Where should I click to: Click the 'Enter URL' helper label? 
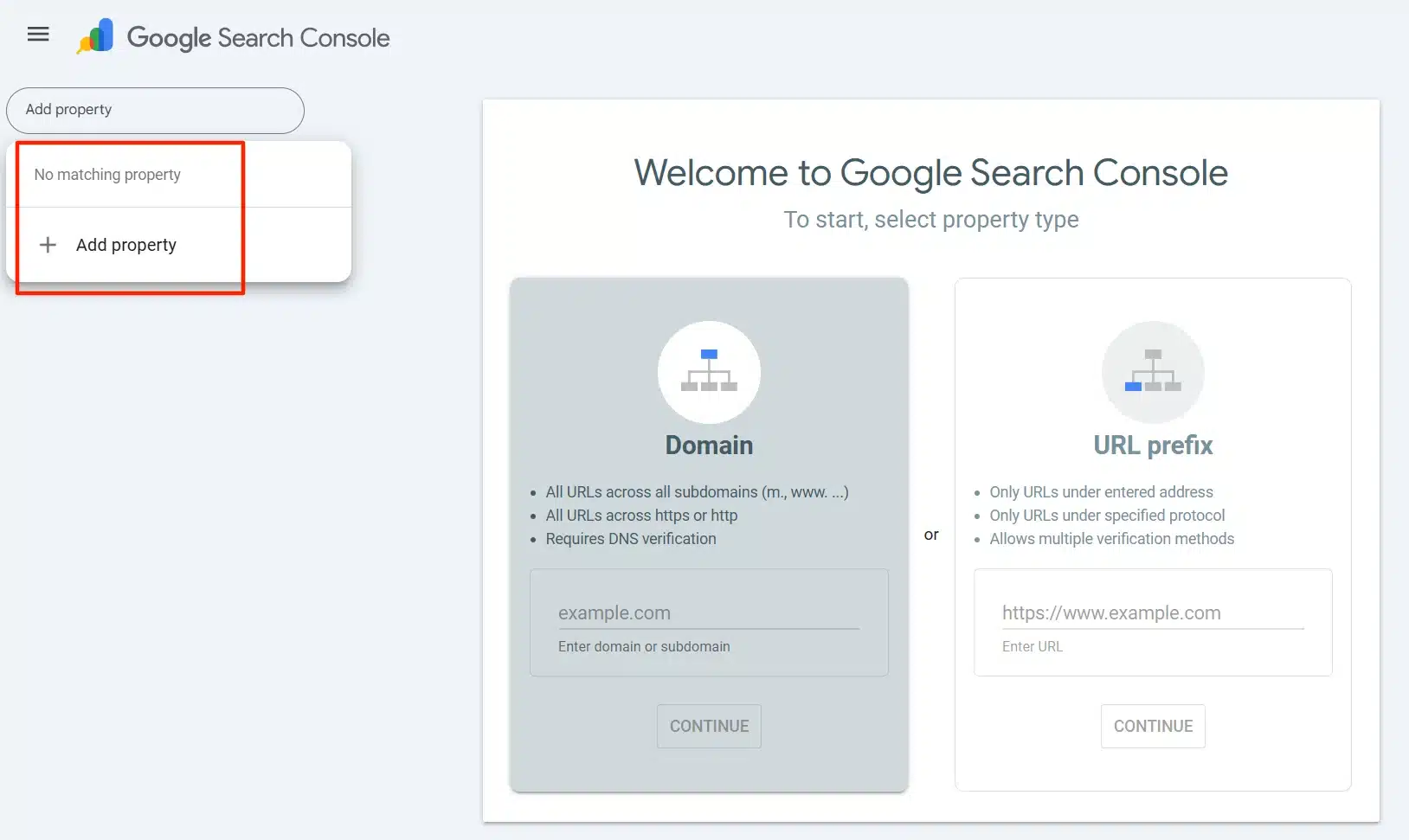(1032, 647)
